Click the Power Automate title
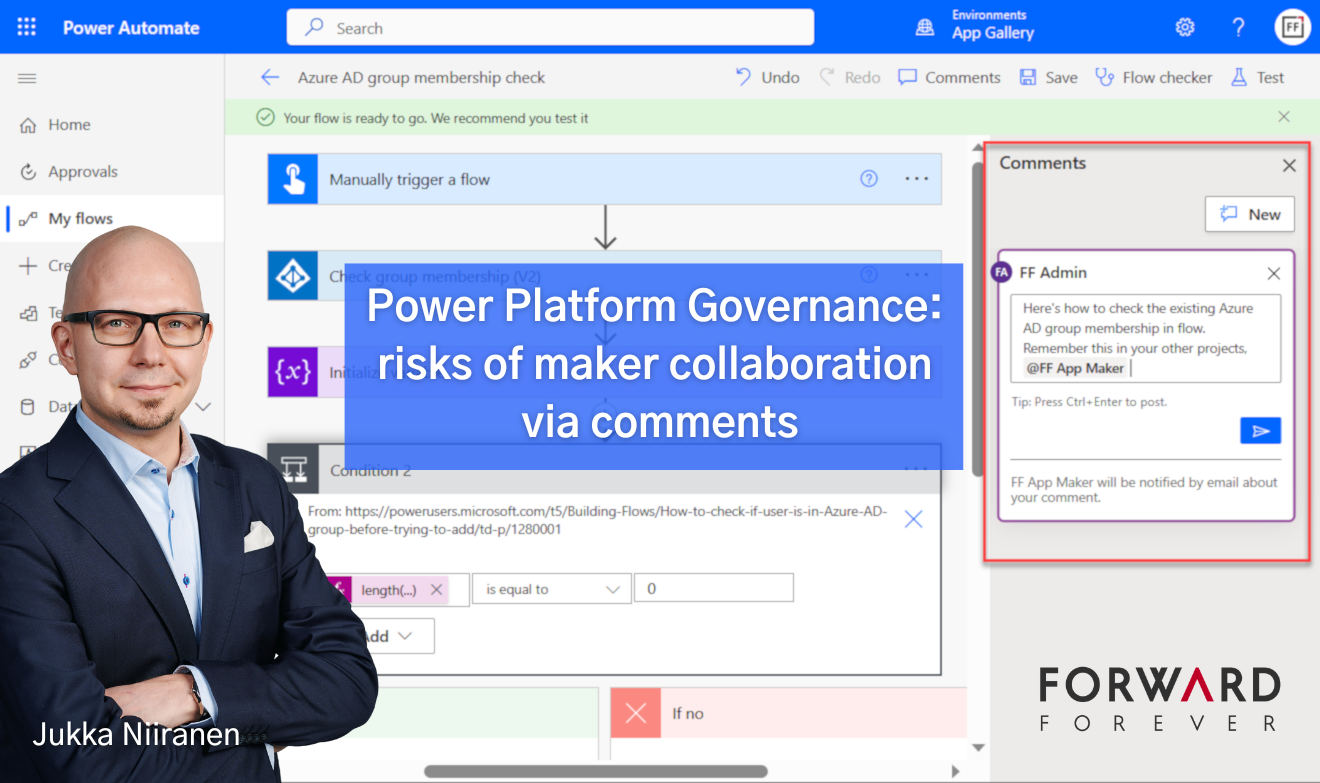Viewport: 1320px width, 783px height. tap(130, 28)
